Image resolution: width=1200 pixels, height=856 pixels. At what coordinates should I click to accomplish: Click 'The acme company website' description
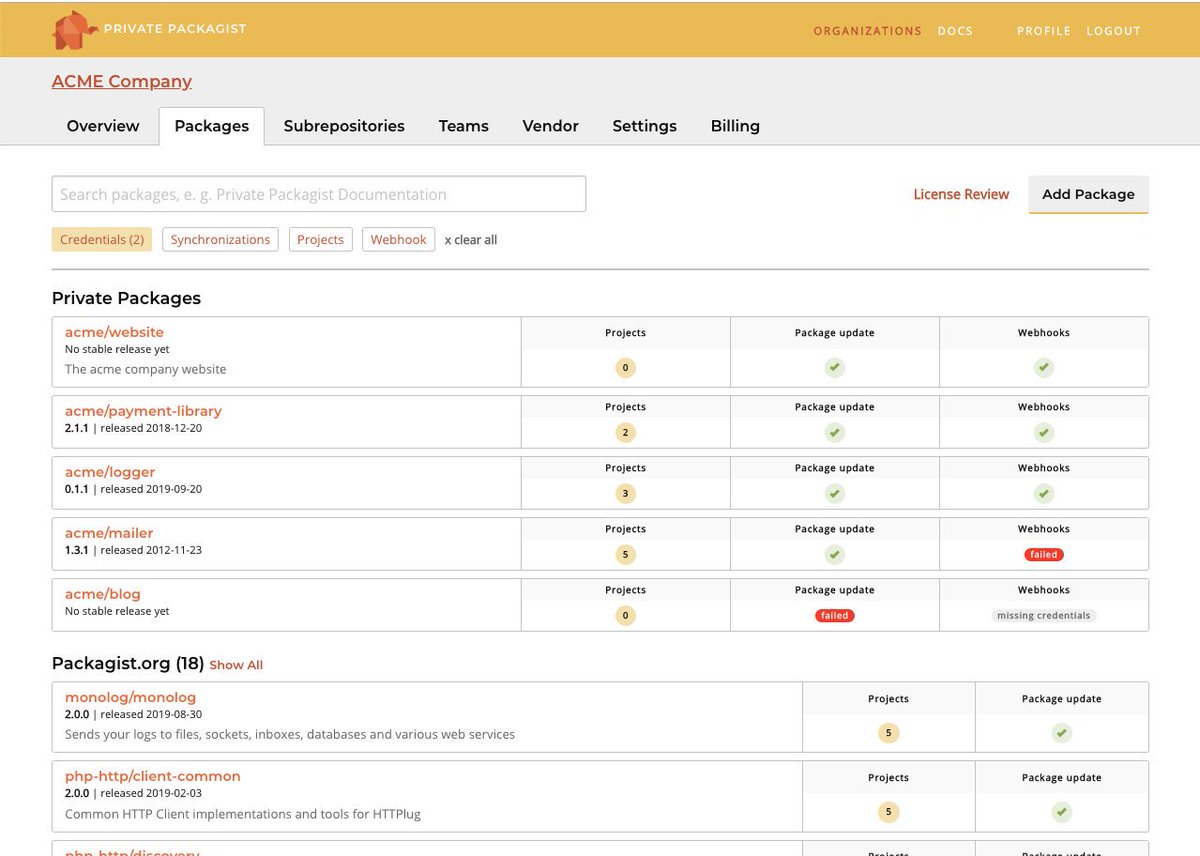(146, 369)
